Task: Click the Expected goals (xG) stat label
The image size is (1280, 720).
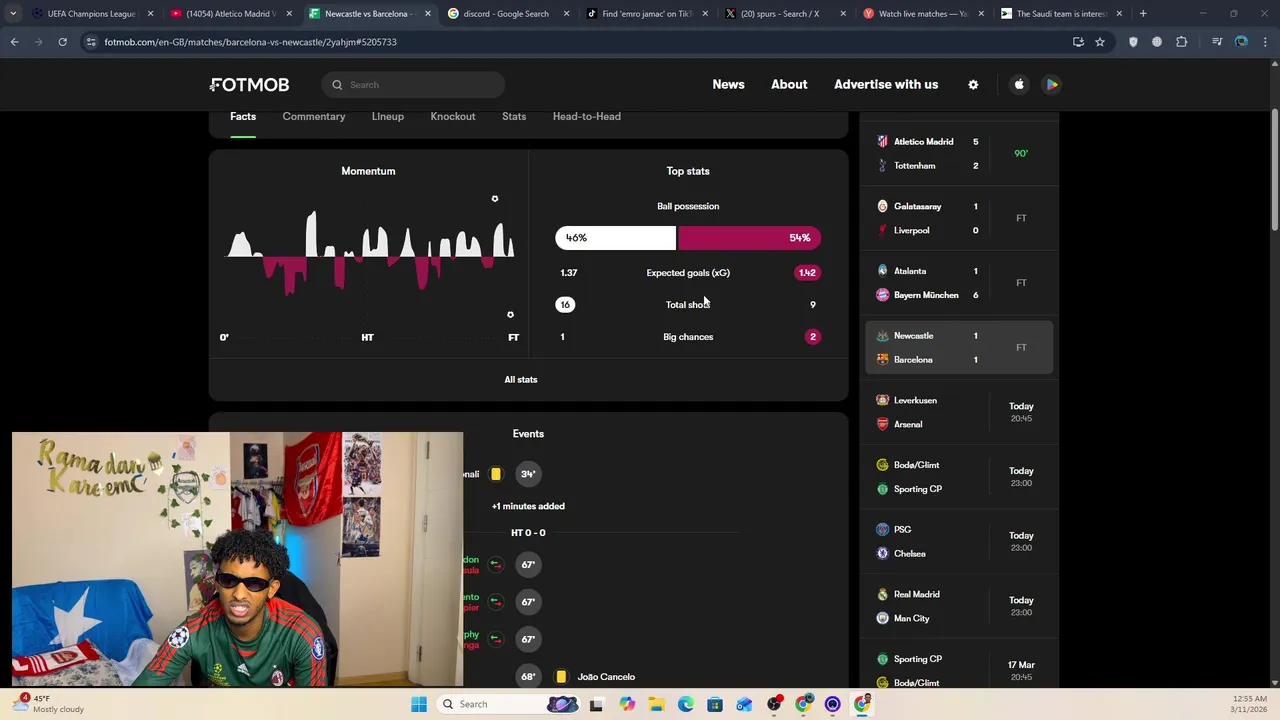Action: tap(688, 273)
